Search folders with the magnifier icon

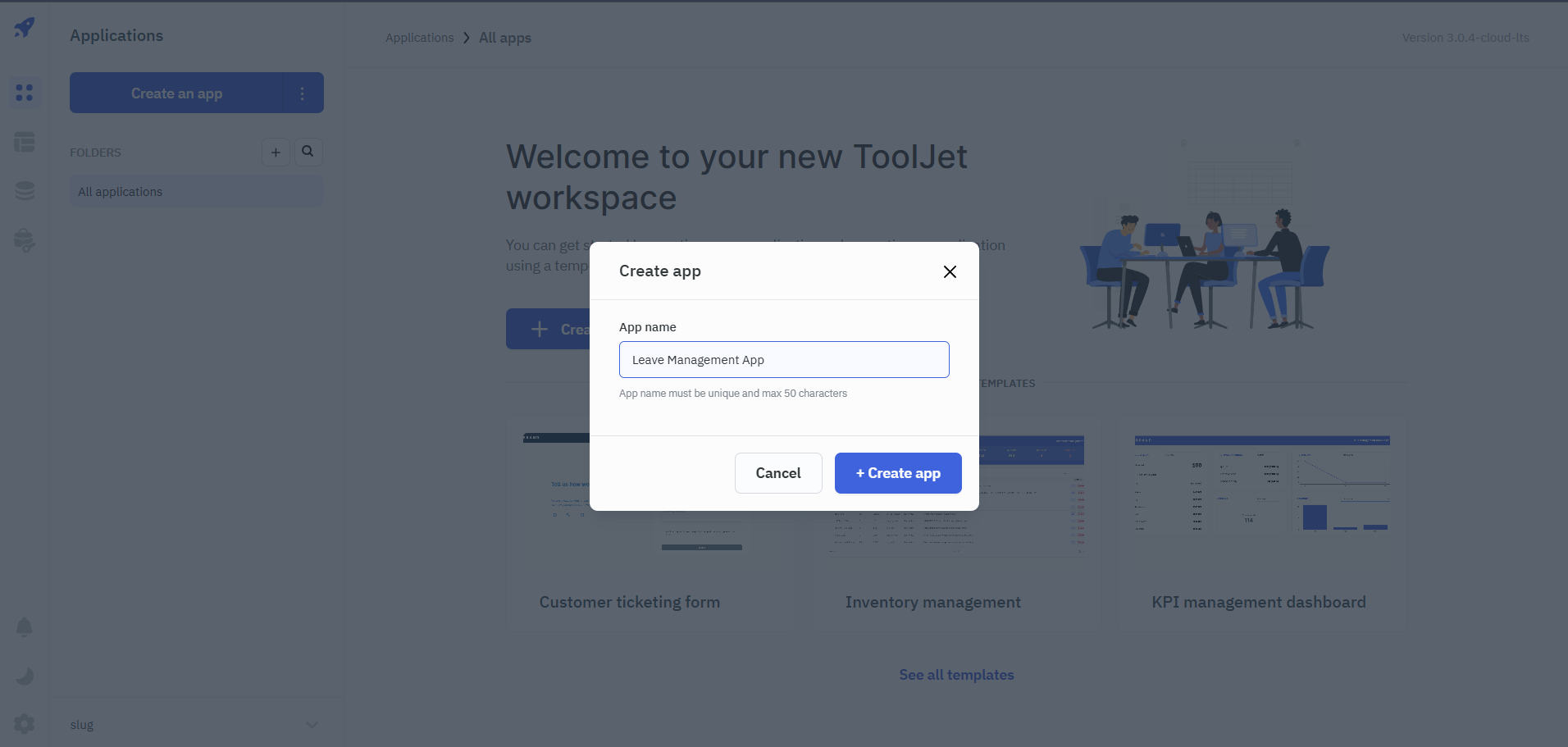coord(308,152)
